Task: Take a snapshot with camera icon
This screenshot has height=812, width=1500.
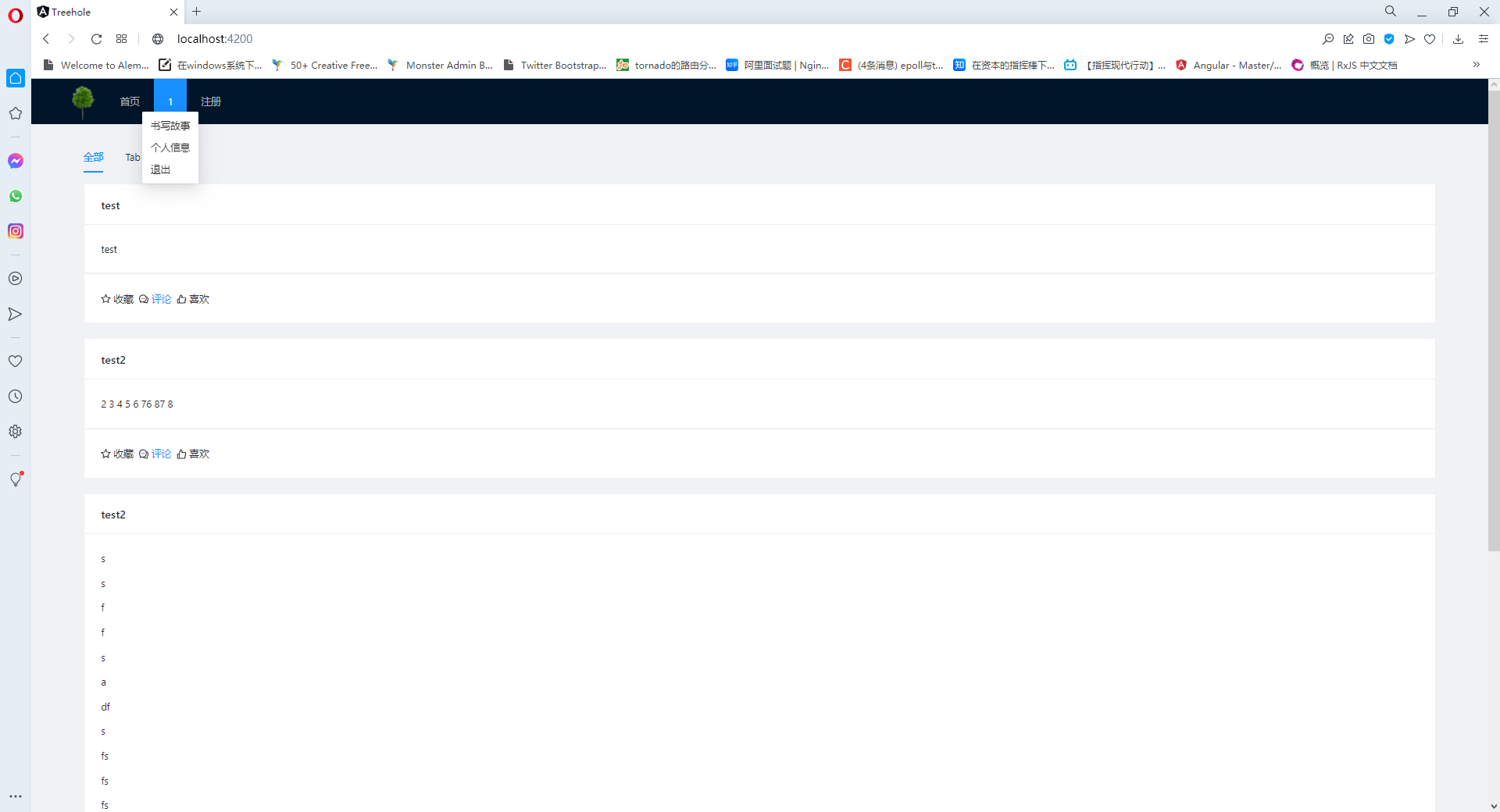Action: (1369, 39)
